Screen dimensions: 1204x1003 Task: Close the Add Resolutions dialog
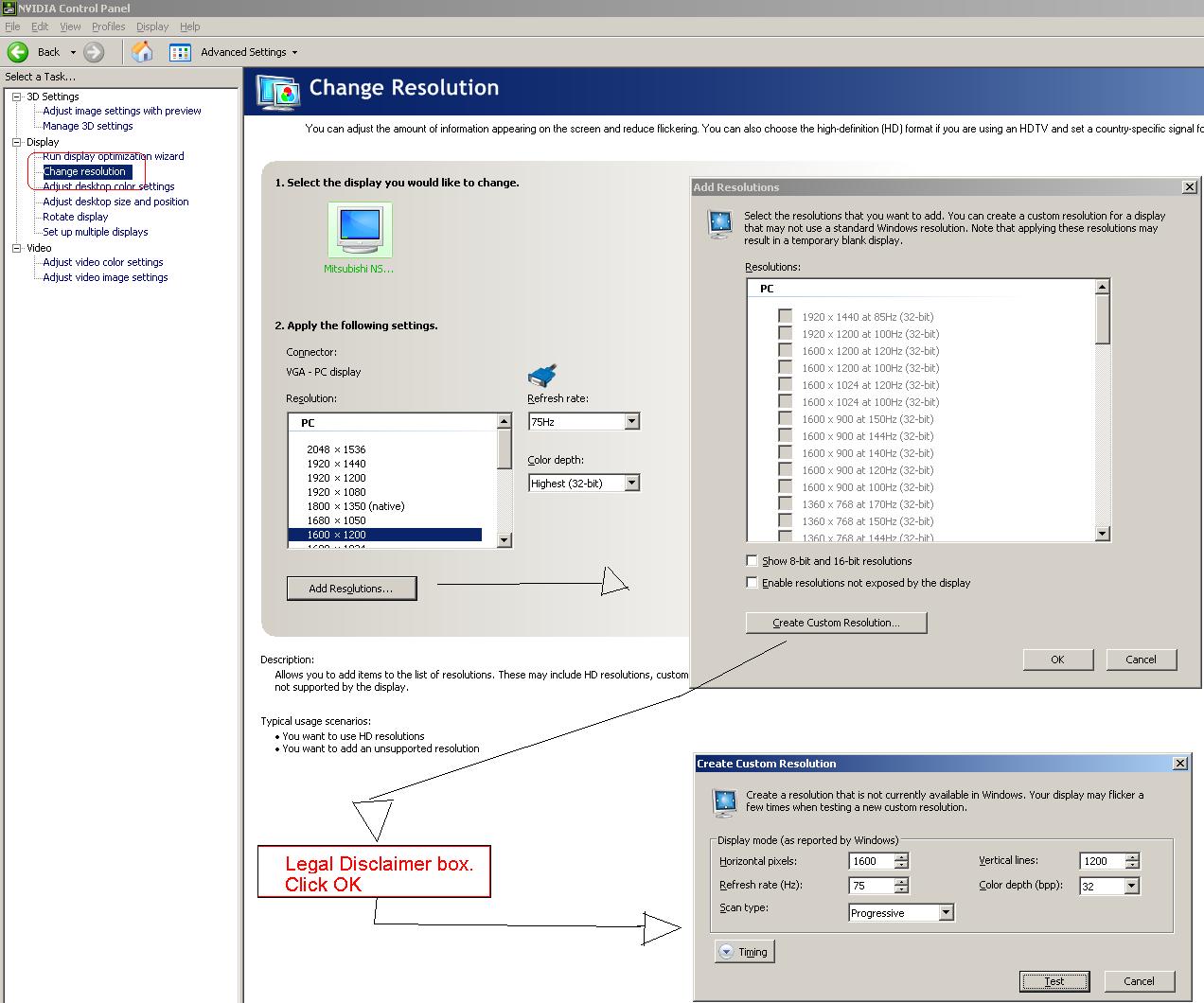[1190, 187]
